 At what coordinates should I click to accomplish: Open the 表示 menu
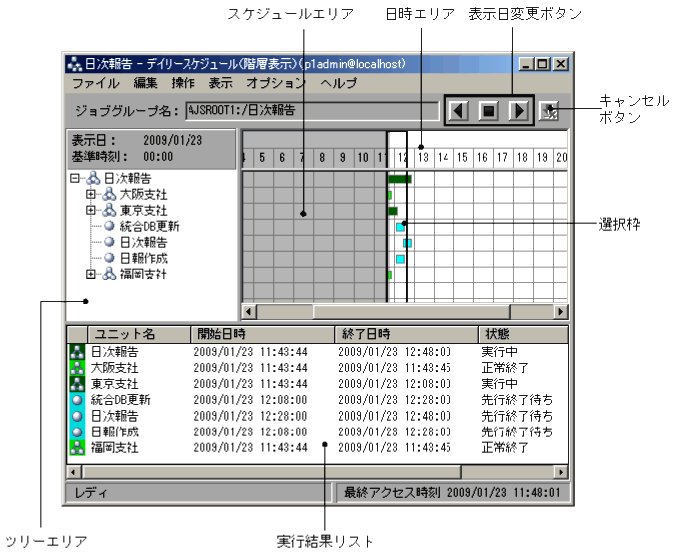(220, 83)
